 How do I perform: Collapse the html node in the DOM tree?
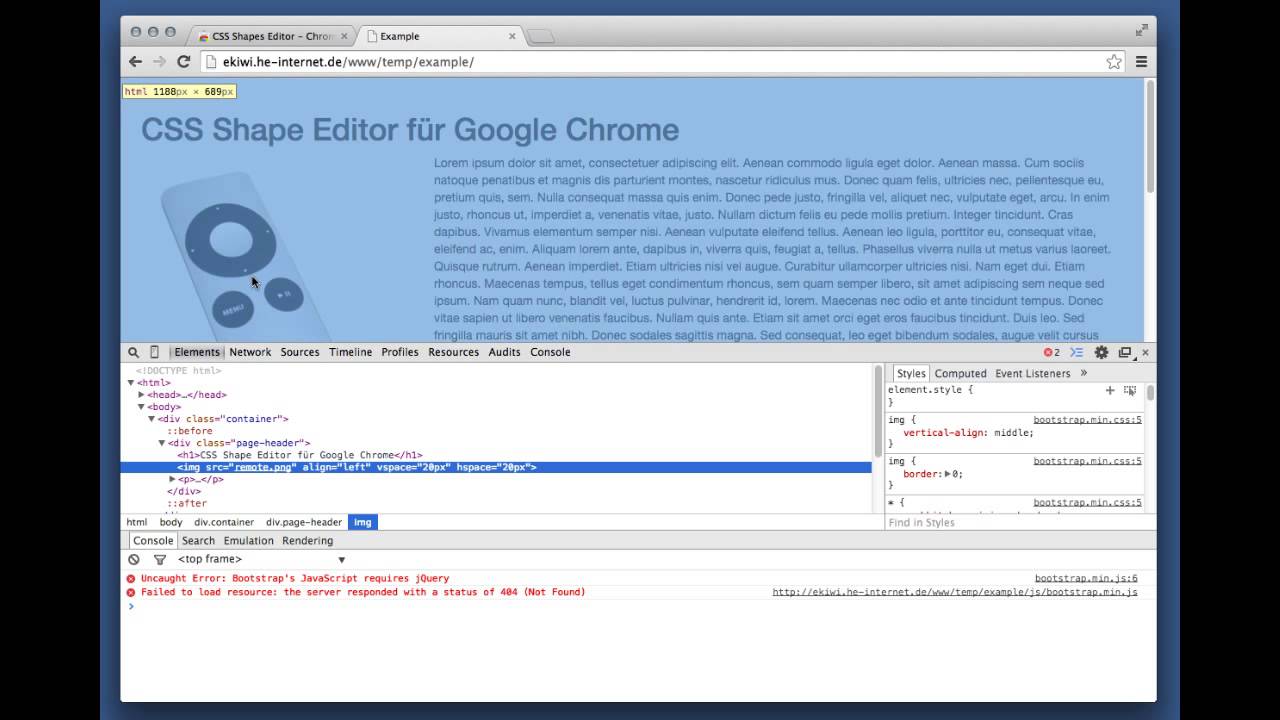click(x=131, y=382)
